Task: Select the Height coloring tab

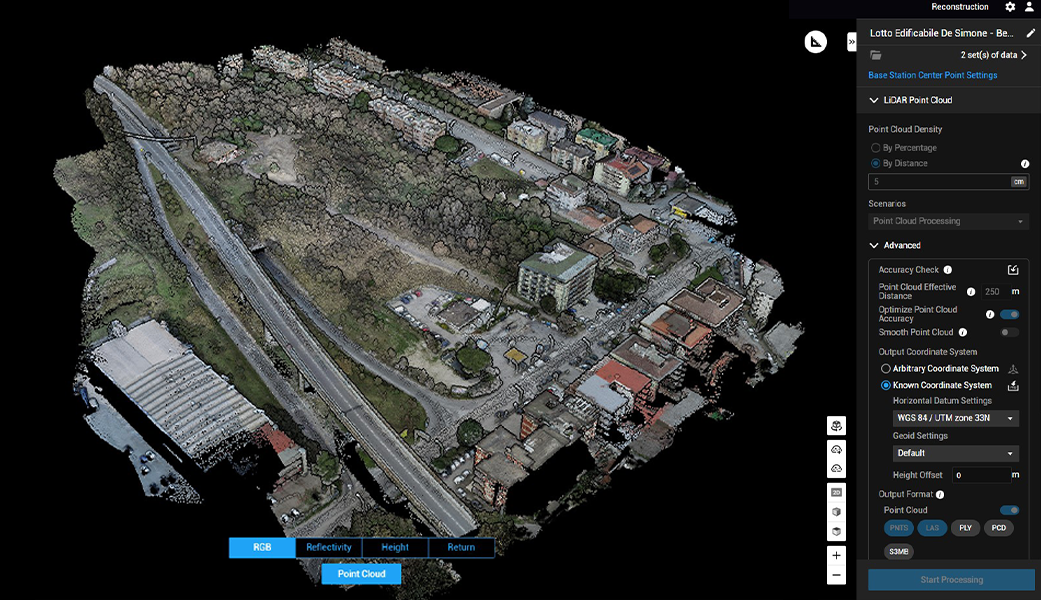Action: [394, 547]
